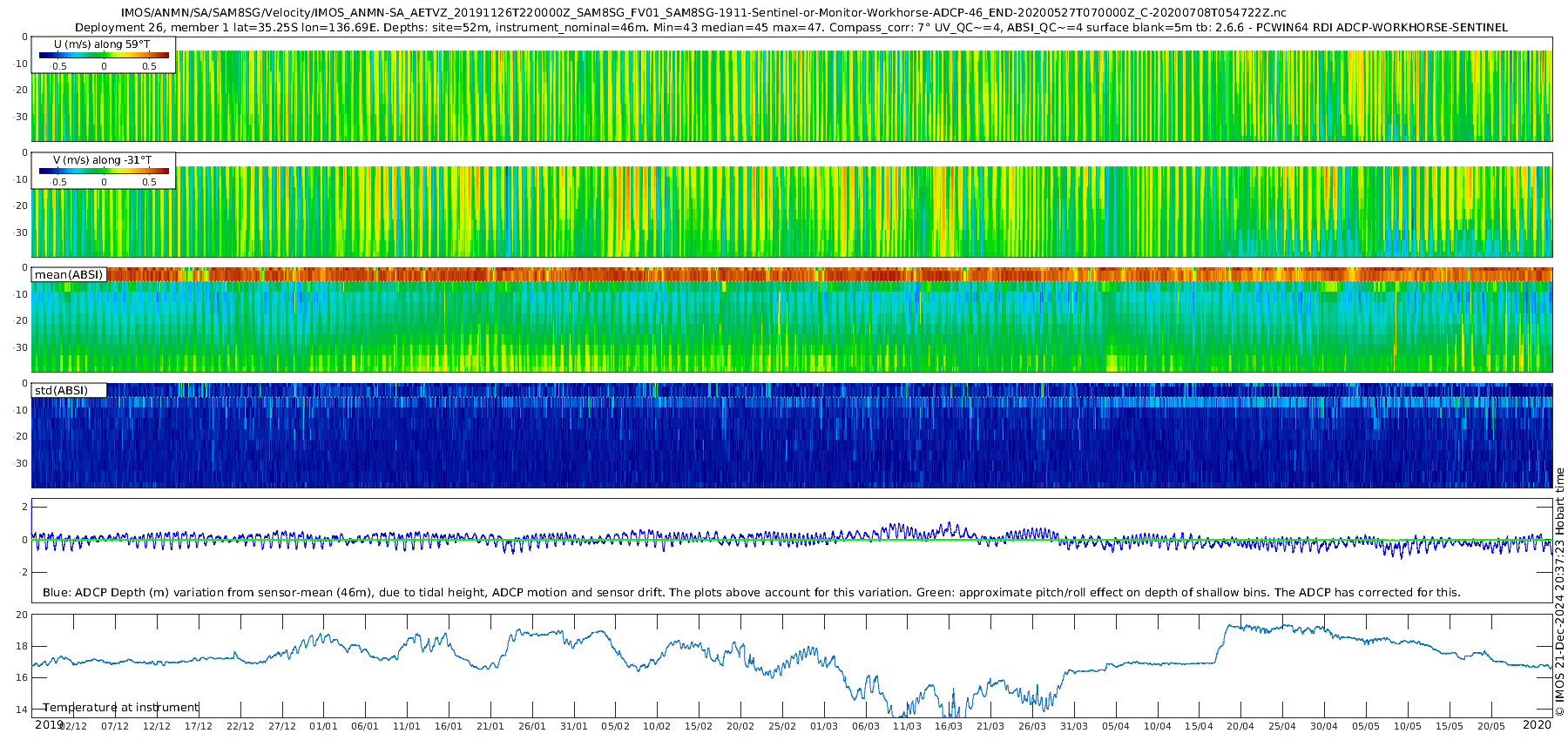1568x740 pixels.
Task: Select the std(ABSI) panel label
Action: click(x=61, y=390)
